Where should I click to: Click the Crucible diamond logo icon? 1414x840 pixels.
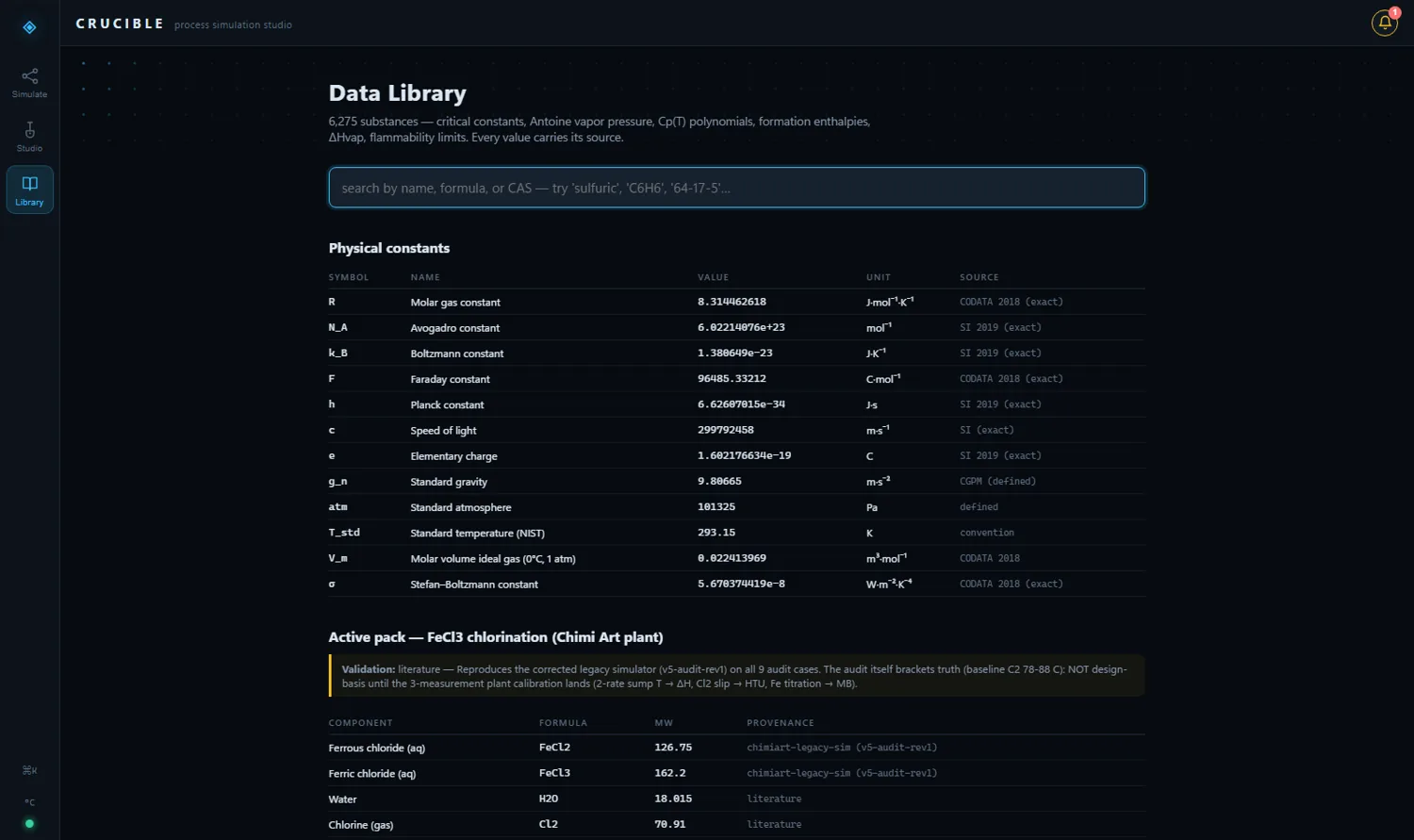click(x=29, y=27)
